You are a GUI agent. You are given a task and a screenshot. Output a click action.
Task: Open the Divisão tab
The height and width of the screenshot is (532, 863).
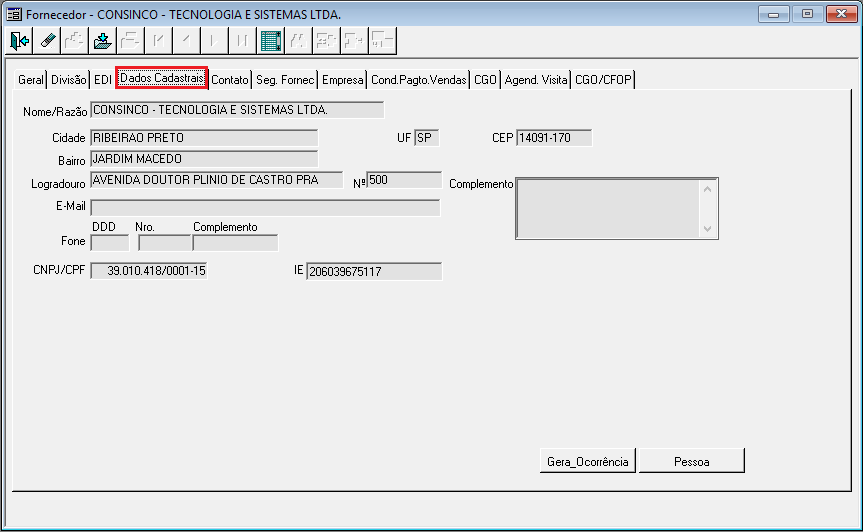(x=69, y=80)
